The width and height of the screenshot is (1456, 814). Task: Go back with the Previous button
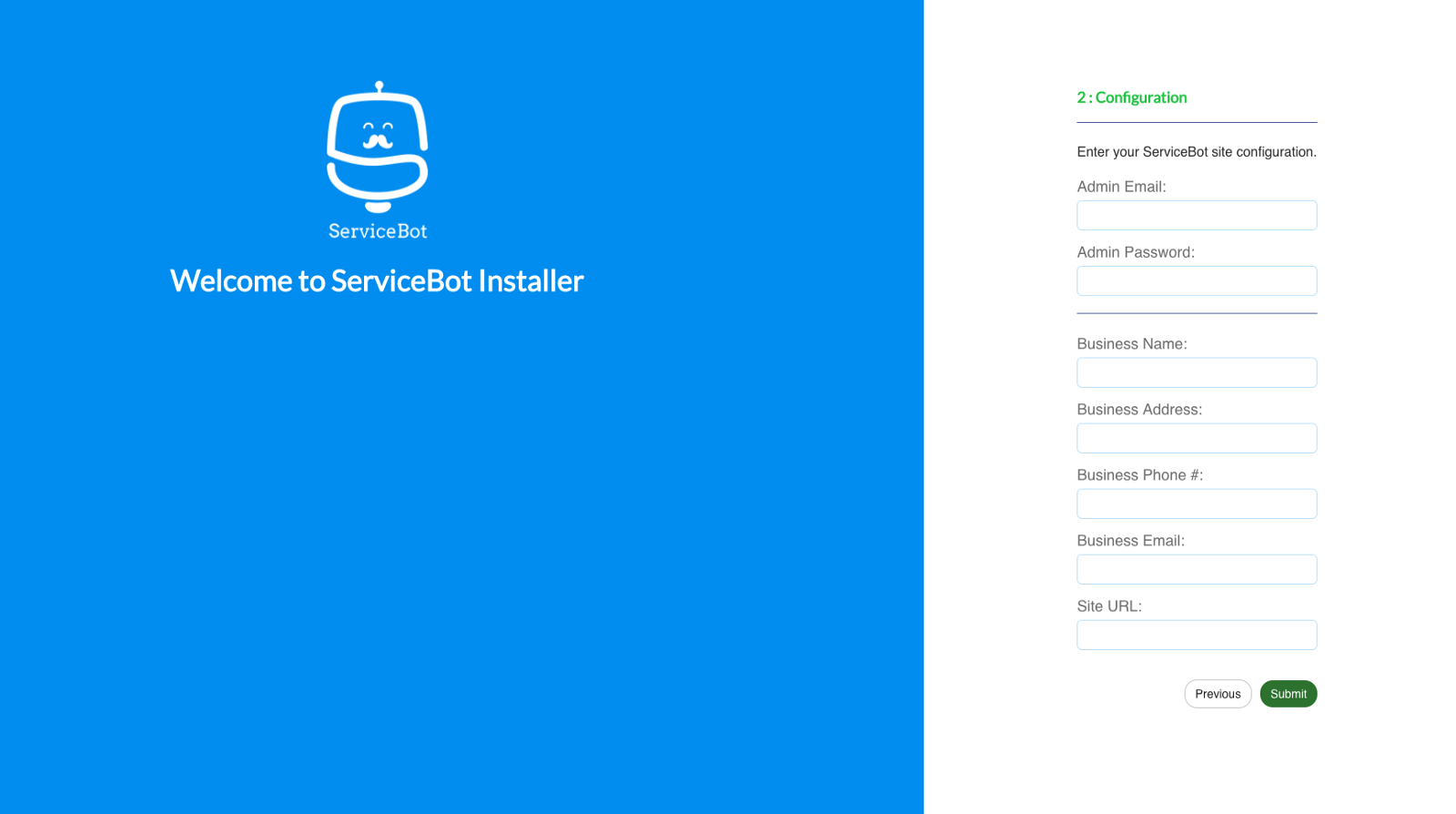[1218, 694]
